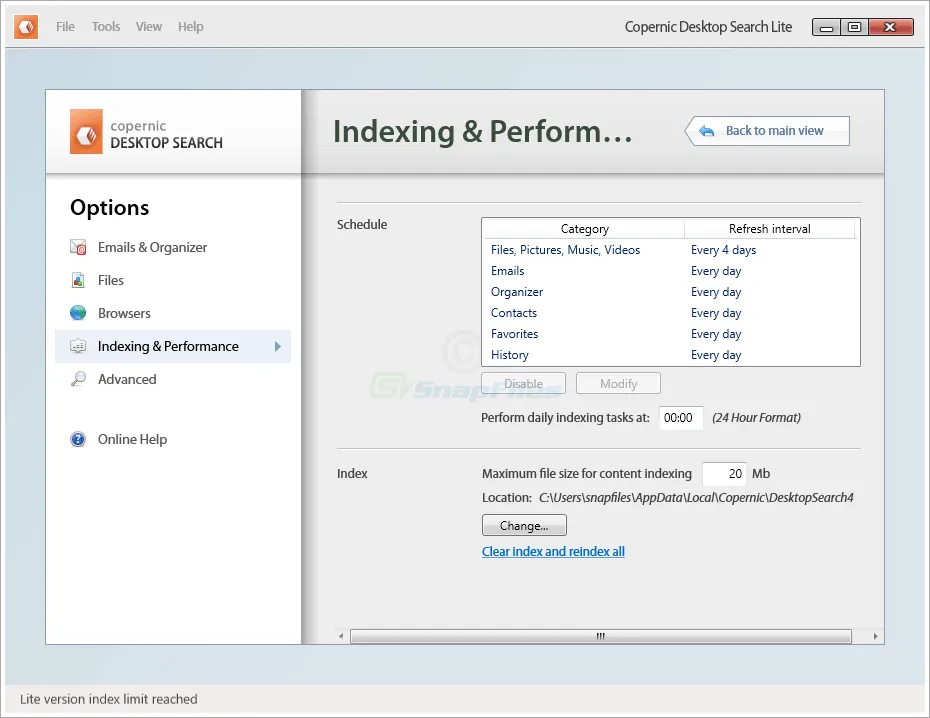The height and width of the screenshot is (718, 930).
Task: Open the Help menu
Action: point(190,27)
